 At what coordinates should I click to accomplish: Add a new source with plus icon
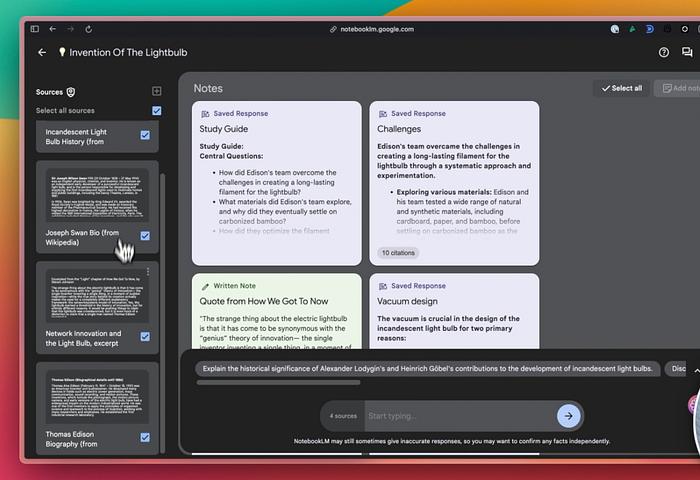(157, 91)
